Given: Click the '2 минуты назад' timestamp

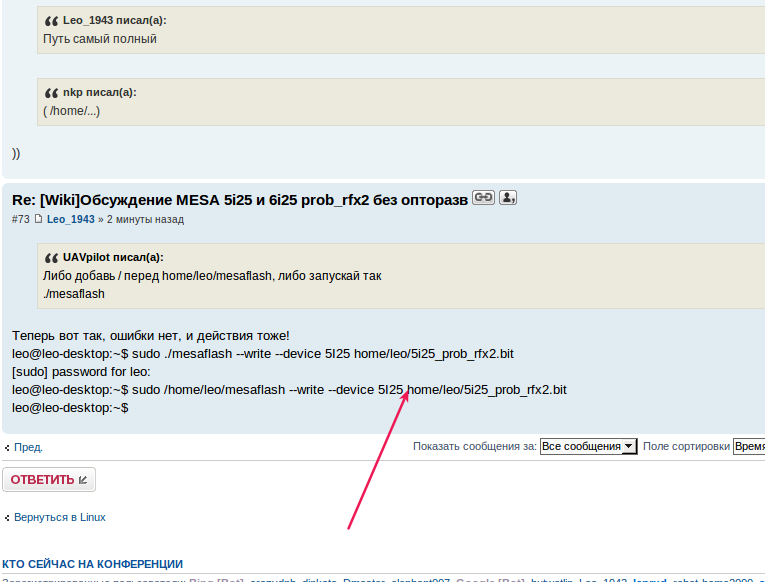Looking at the screenshot, I should 145,220.
